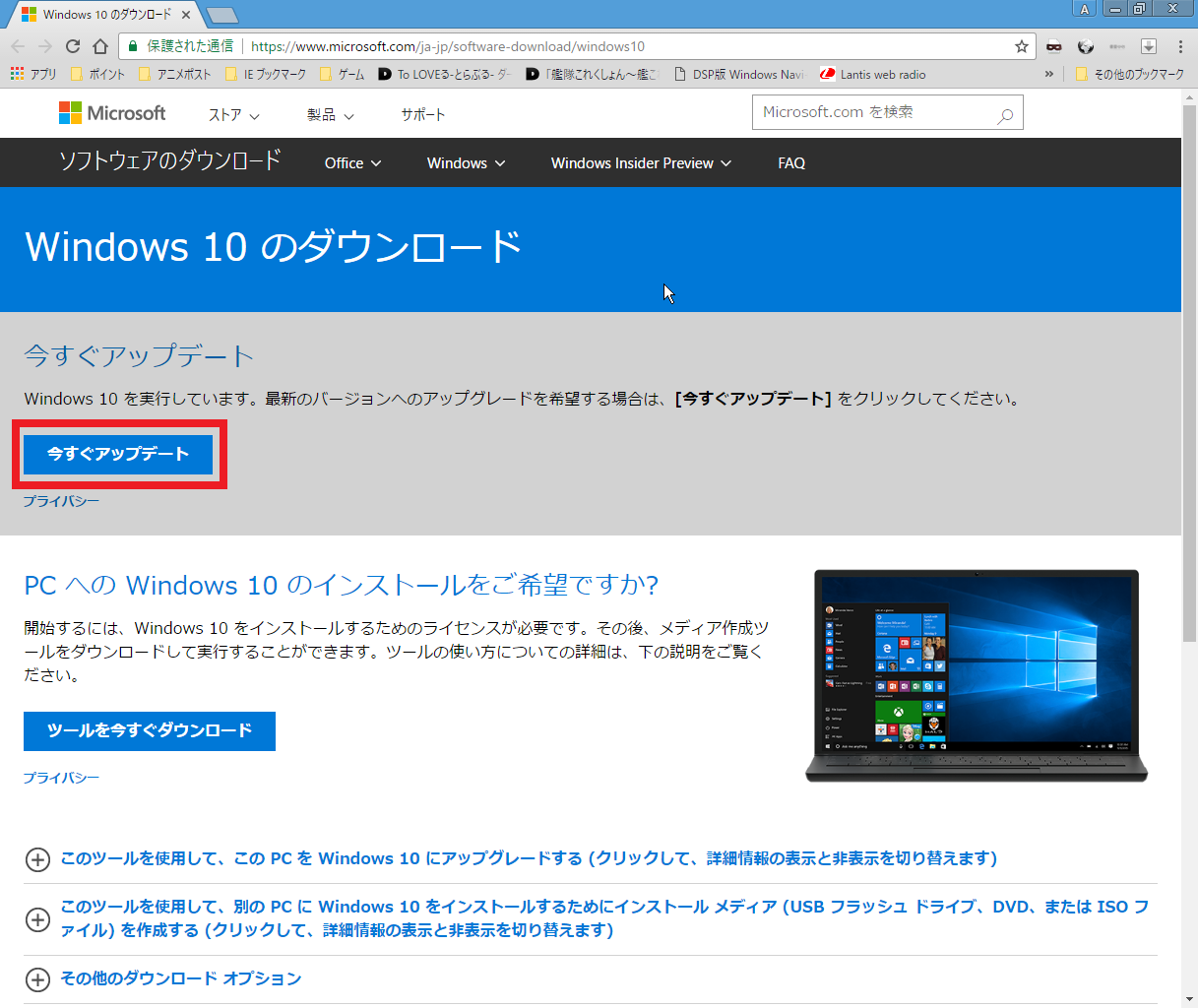This screenshot has height=1008, width=1198.
Task: Click the browser forward arrow
Action: (45, 46)
